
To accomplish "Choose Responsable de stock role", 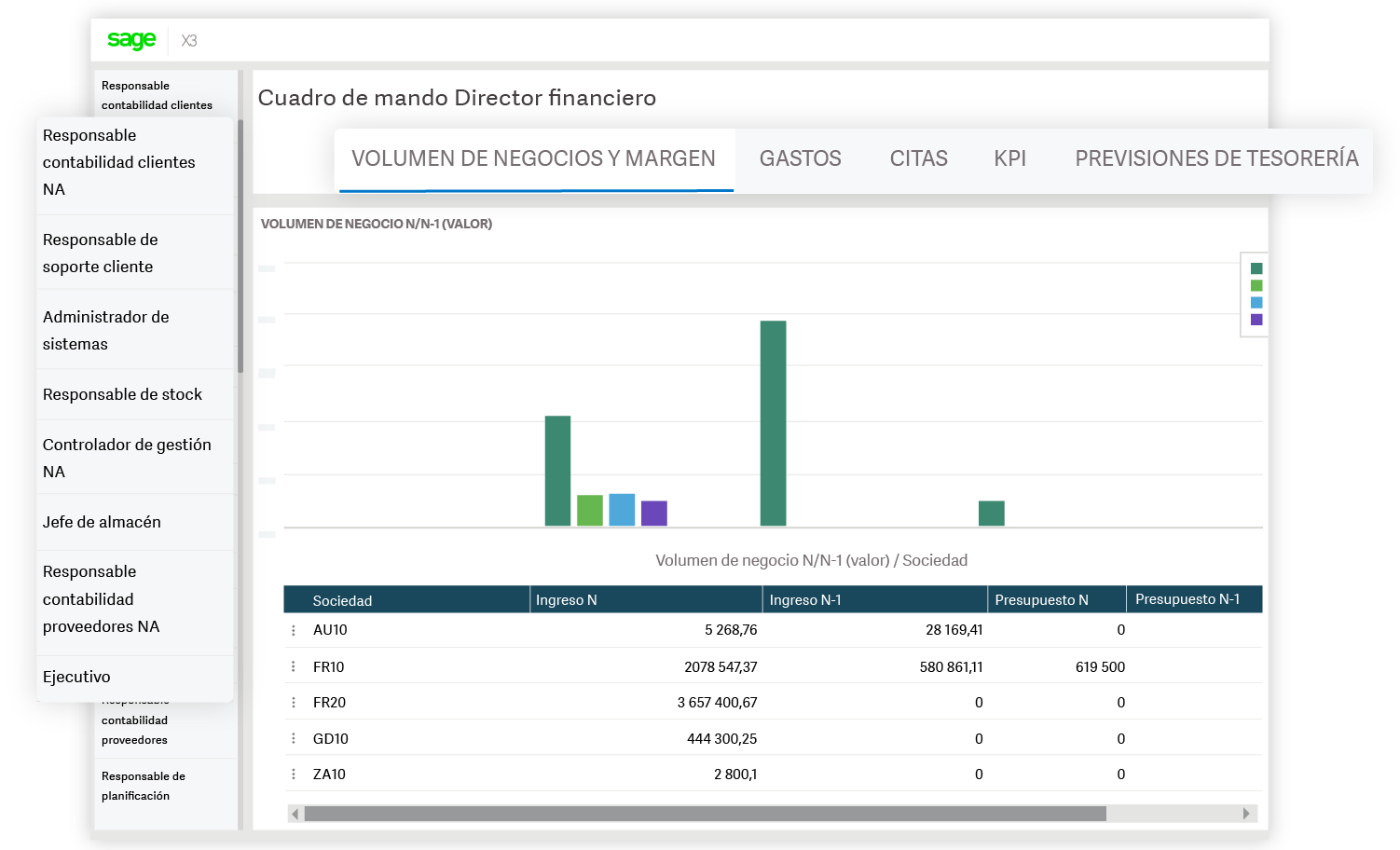I will (x=122, y=394).
